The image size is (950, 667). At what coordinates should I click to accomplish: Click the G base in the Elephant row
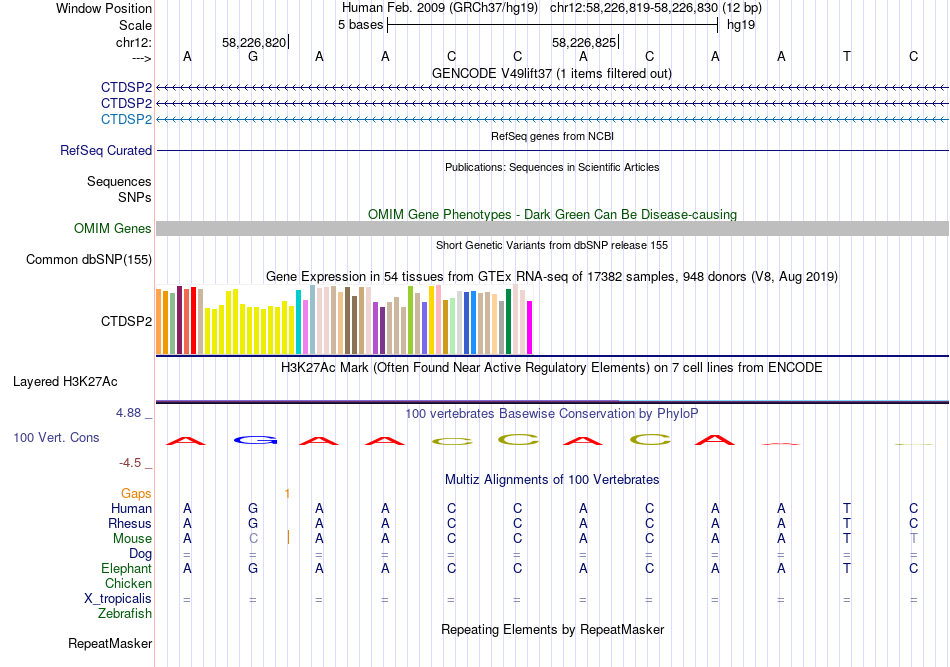(253, 568)
